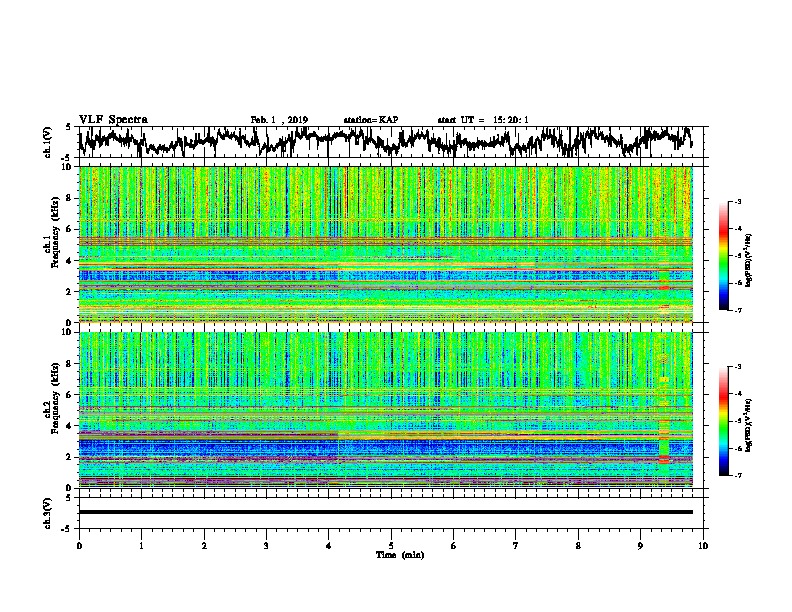Click time-axis tick label "1"
Viewport: 792px width, 612px height.
[x=141, y=546]
